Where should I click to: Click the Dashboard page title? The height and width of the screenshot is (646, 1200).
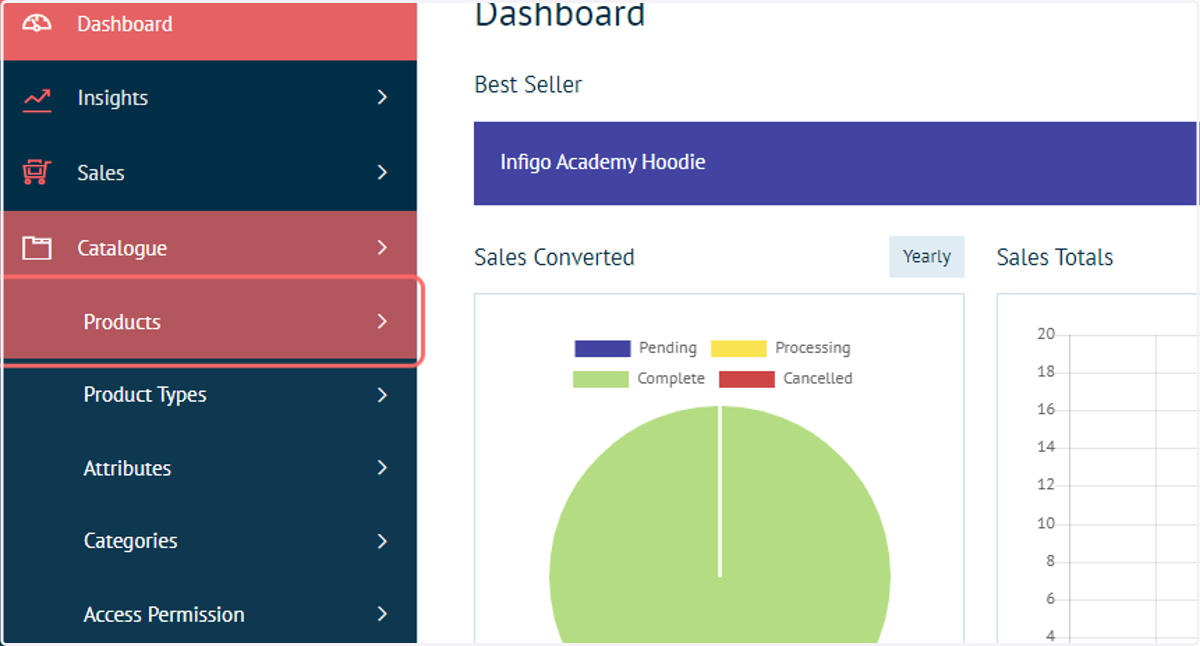click(560, 14)
